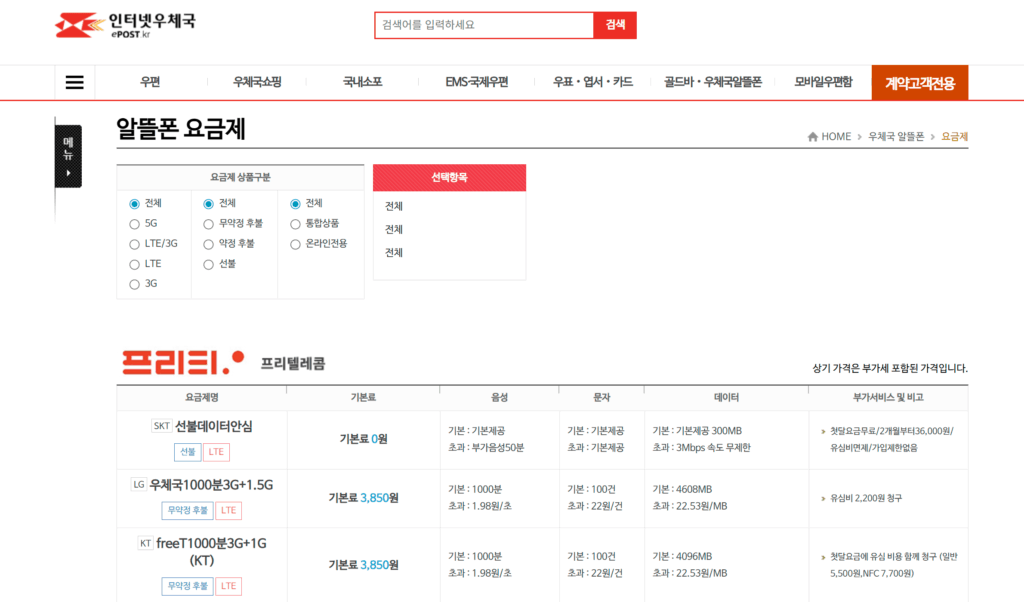The height and width of the screenshot is (602, 1024).
Task: Click the 요금제명 column header
Action: pyautogui.click(x=202, y=398)
